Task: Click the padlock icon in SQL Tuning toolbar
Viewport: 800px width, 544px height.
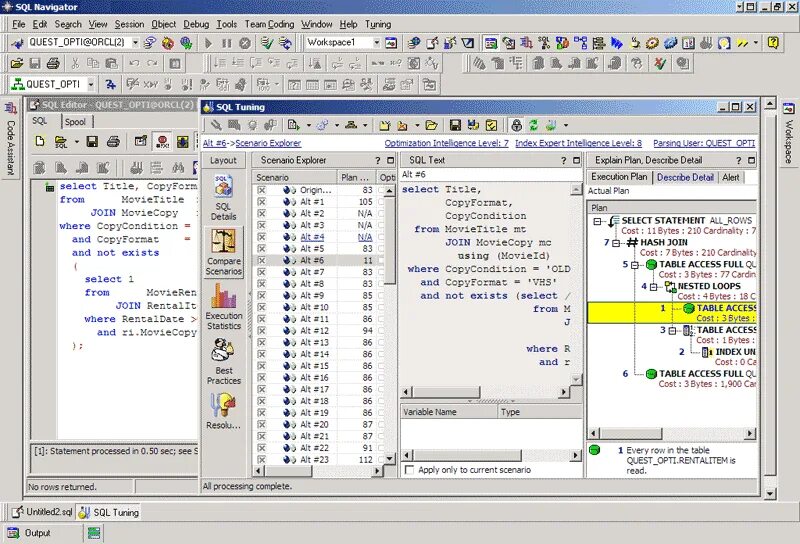Action: (516, 125)
